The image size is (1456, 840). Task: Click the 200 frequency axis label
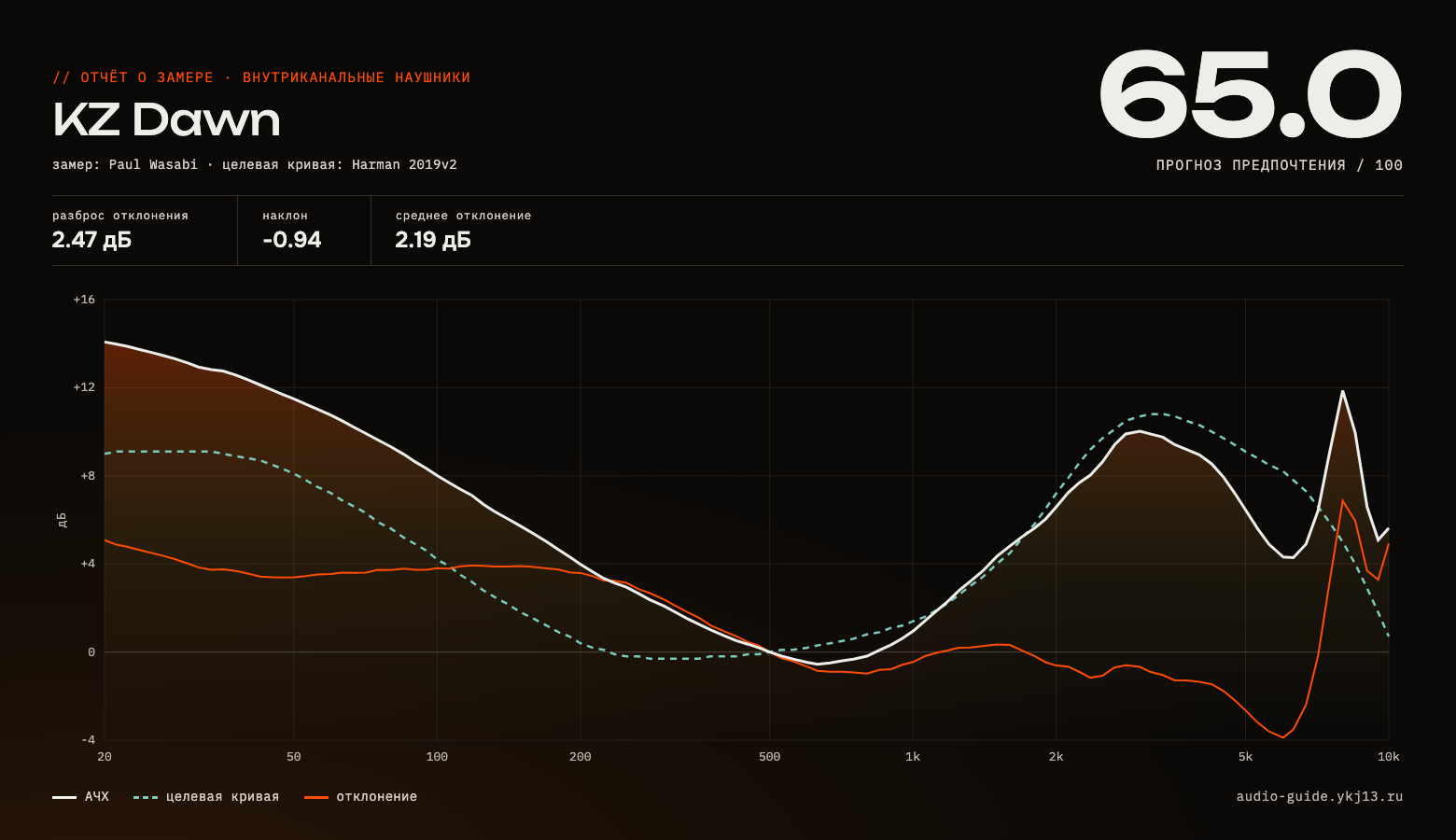pyautogui.click(x=581, y=757)
